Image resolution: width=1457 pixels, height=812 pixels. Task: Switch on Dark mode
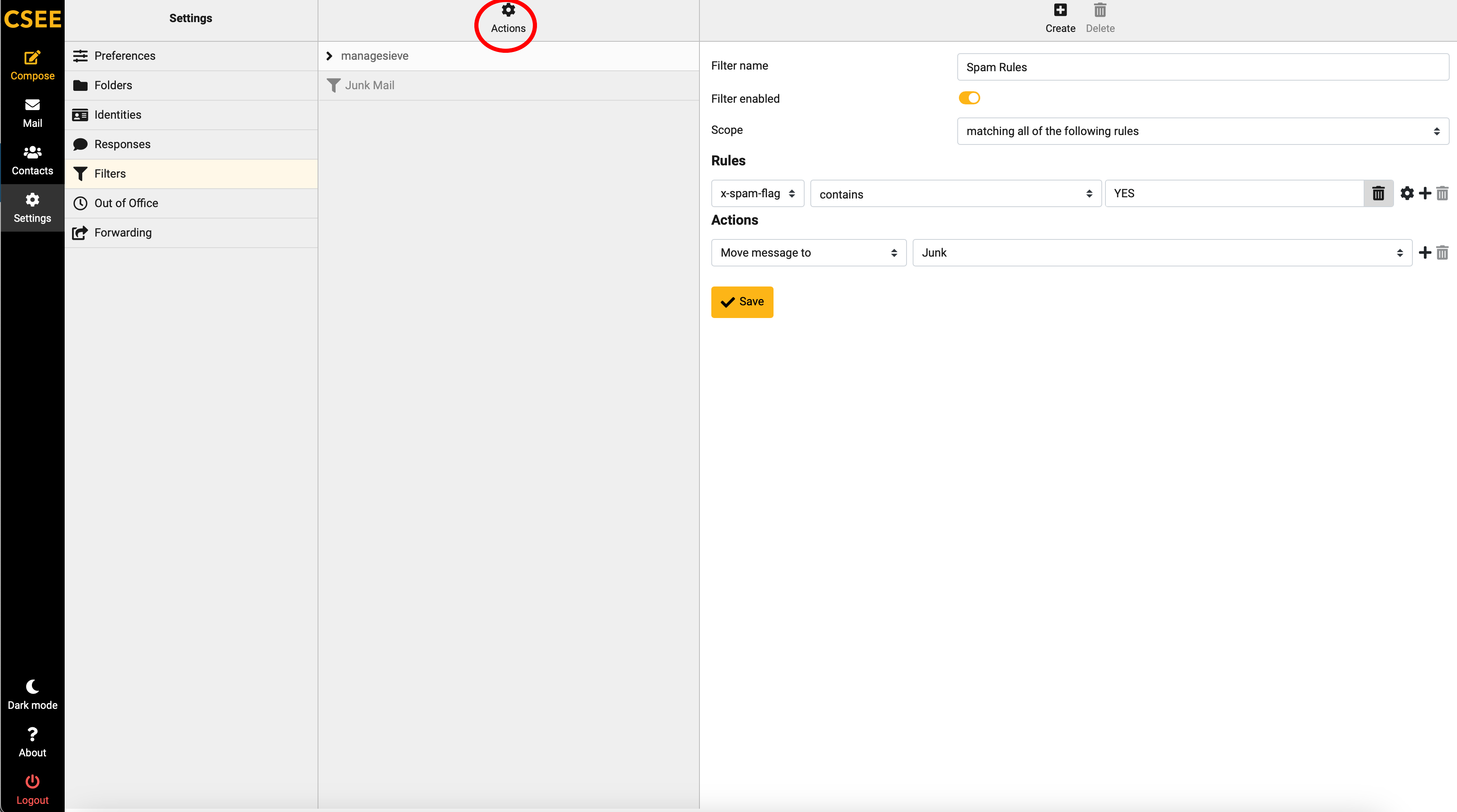32,695
